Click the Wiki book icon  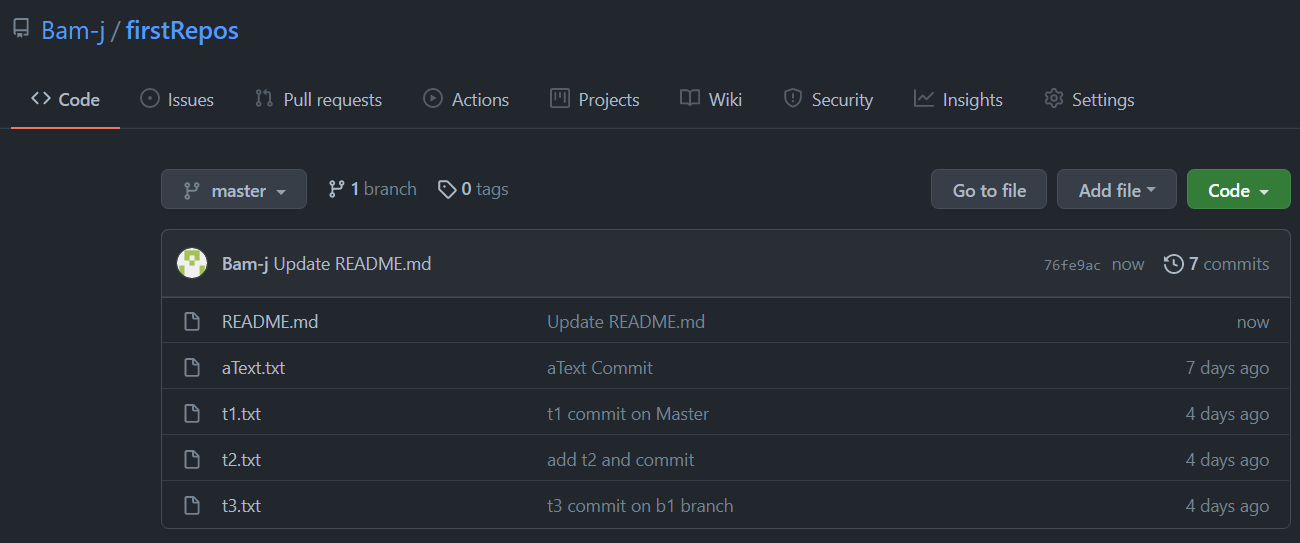(x=690, y=98)
